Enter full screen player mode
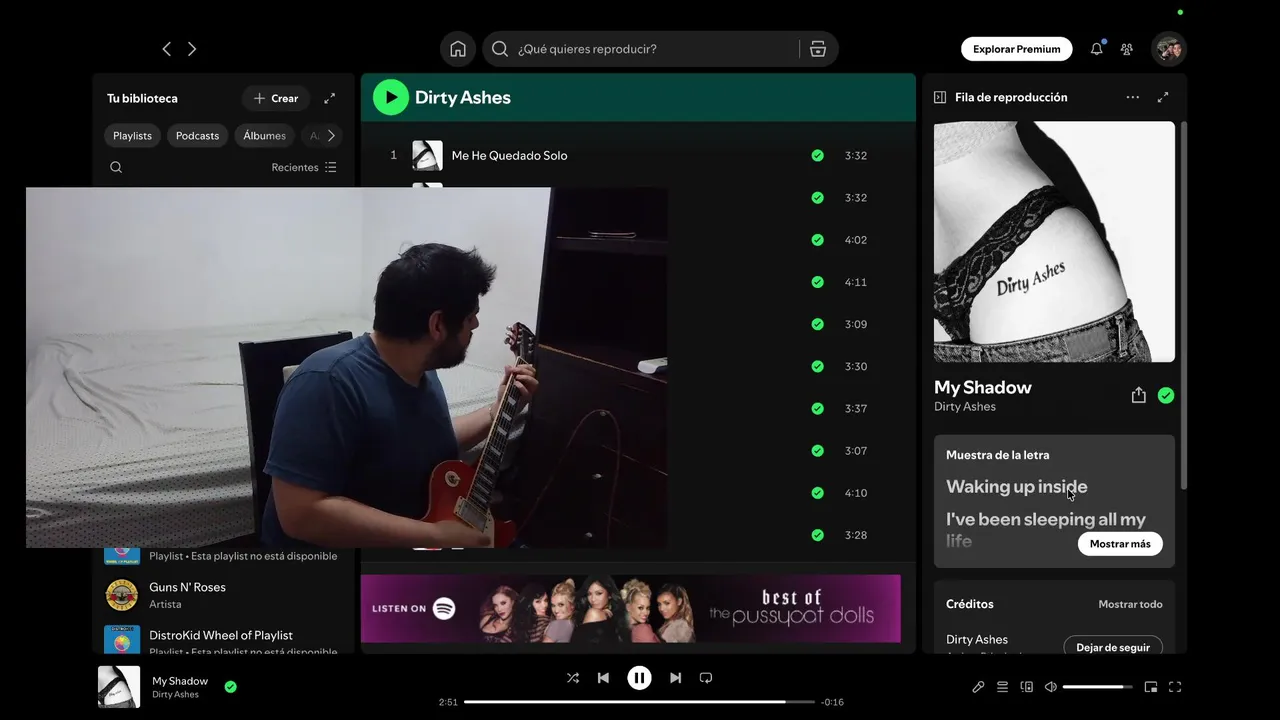This screenshot has width=1280, height=720. [1175, 687]
